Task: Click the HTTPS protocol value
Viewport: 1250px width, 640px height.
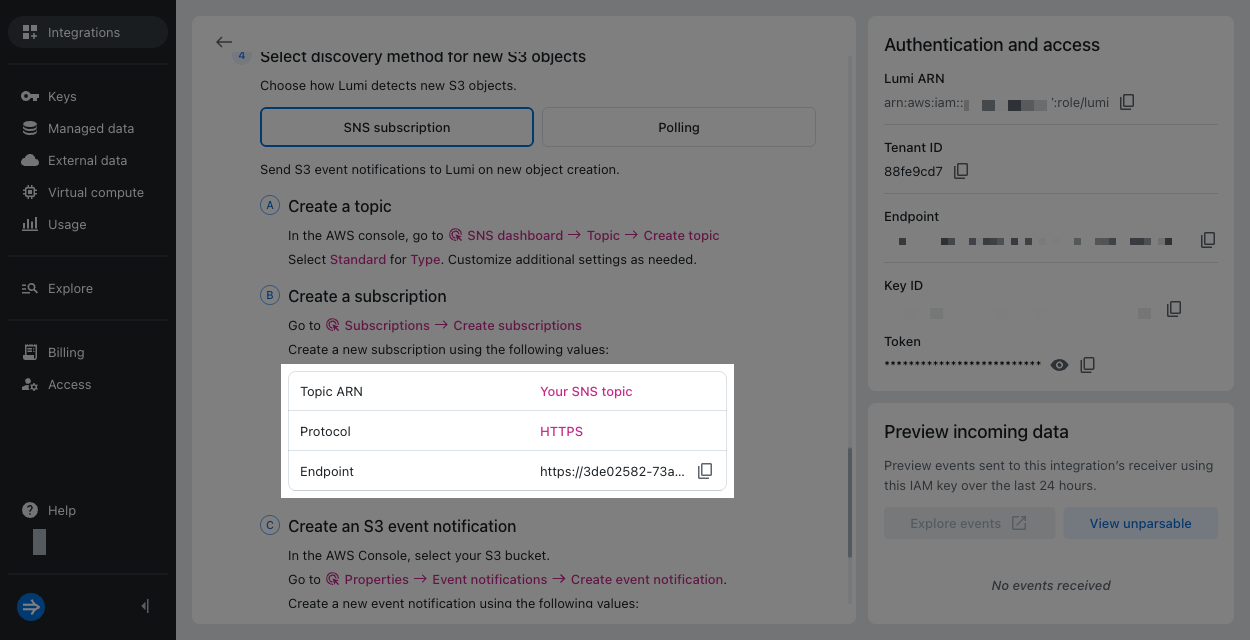Action: (561, 431)
